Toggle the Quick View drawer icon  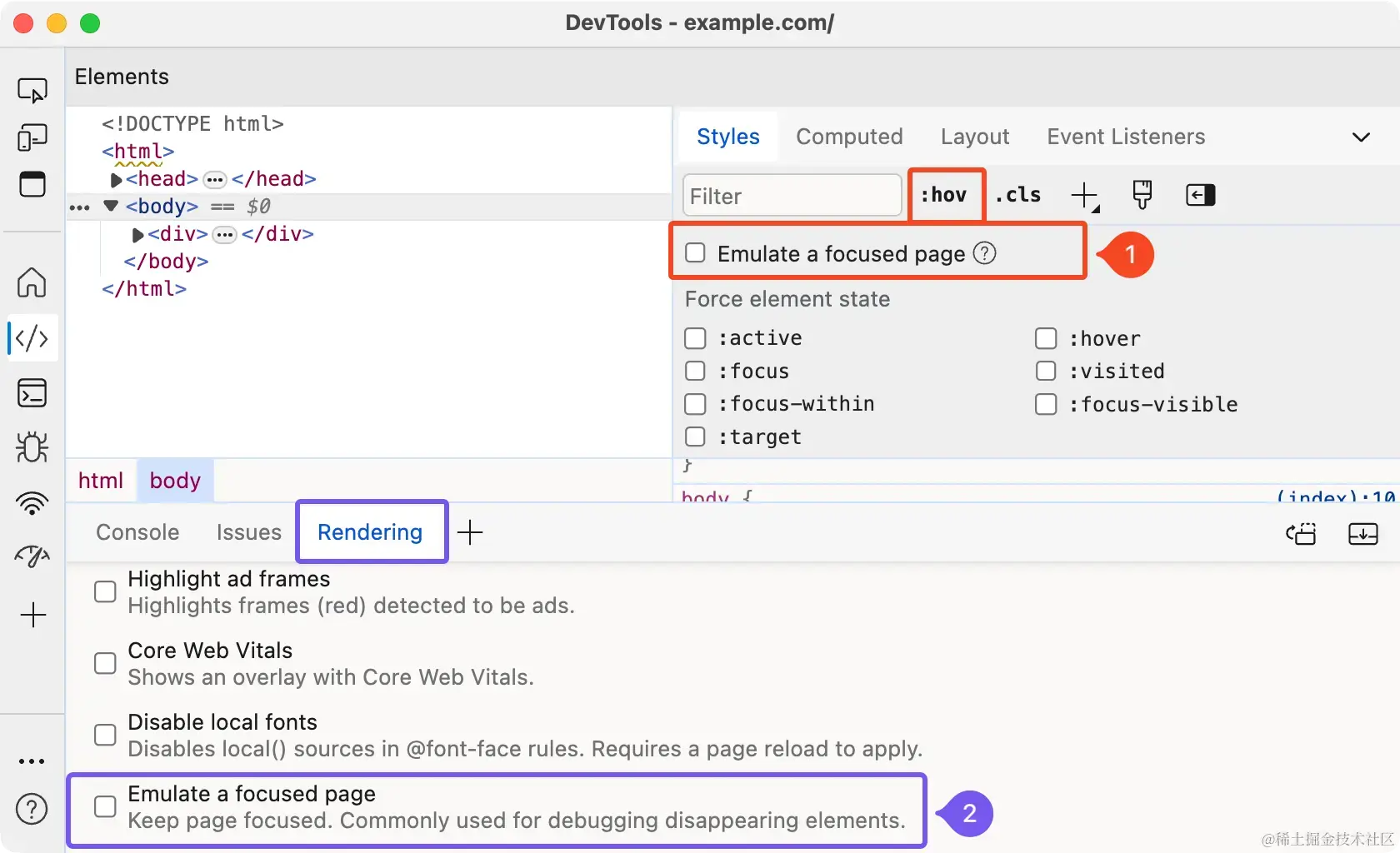point(32,184)
